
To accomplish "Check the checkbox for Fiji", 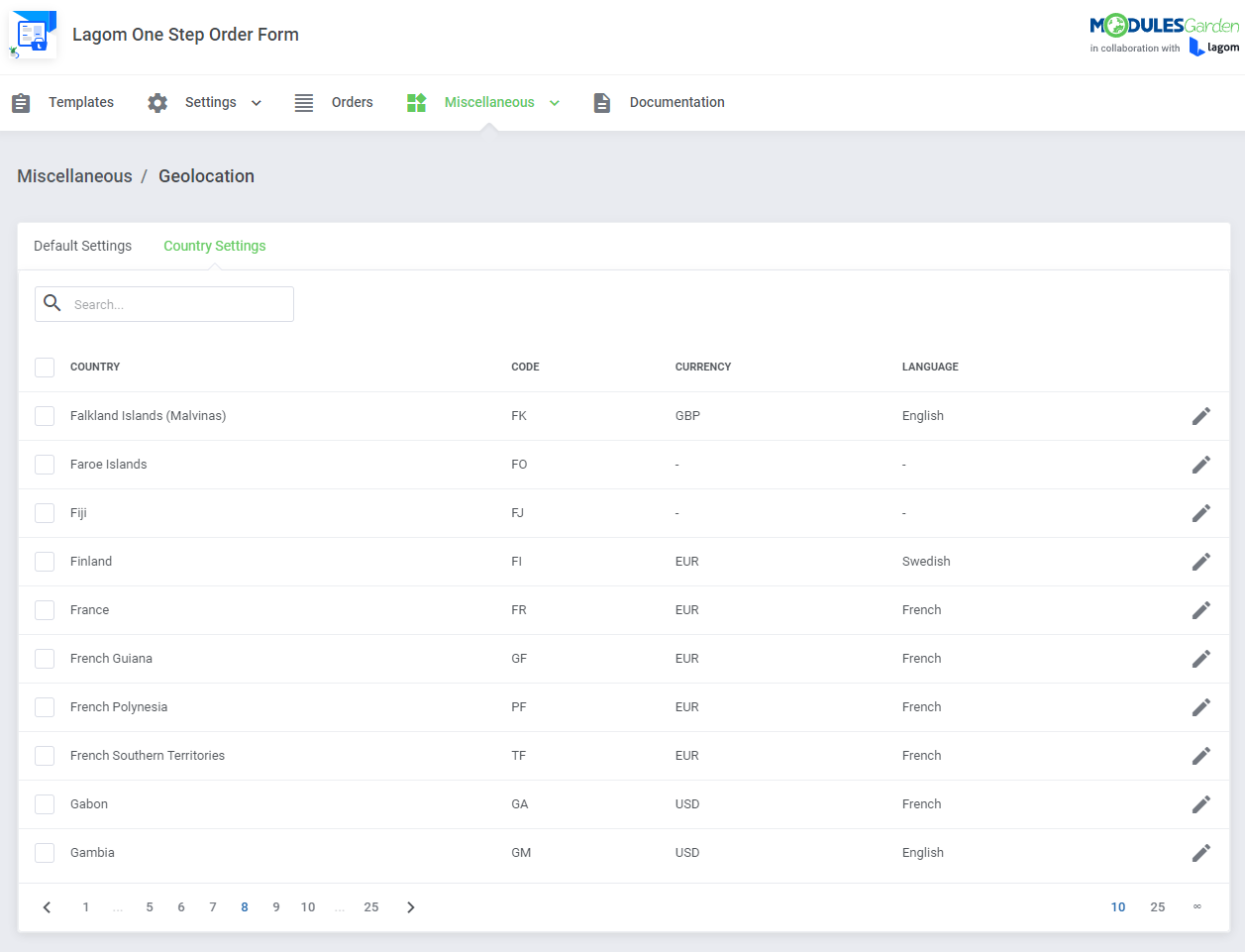I will [44, 512].
